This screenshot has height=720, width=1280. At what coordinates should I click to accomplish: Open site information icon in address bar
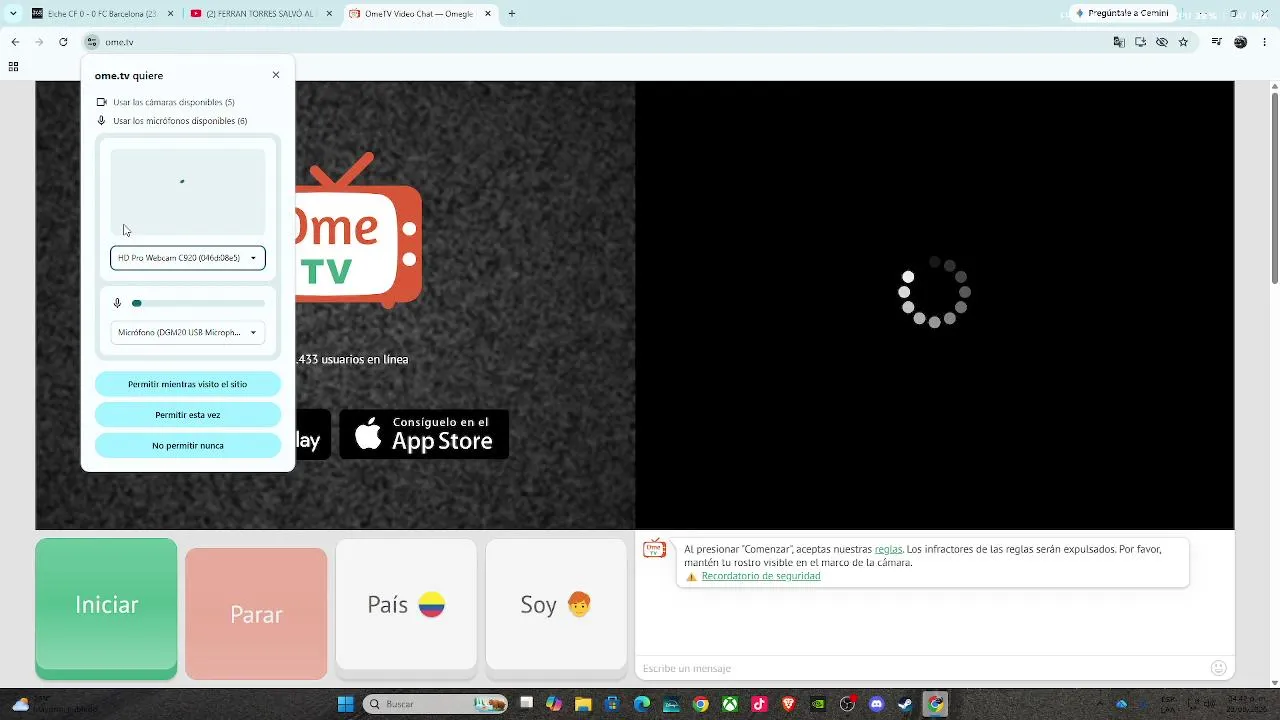(x=92, y=42)
